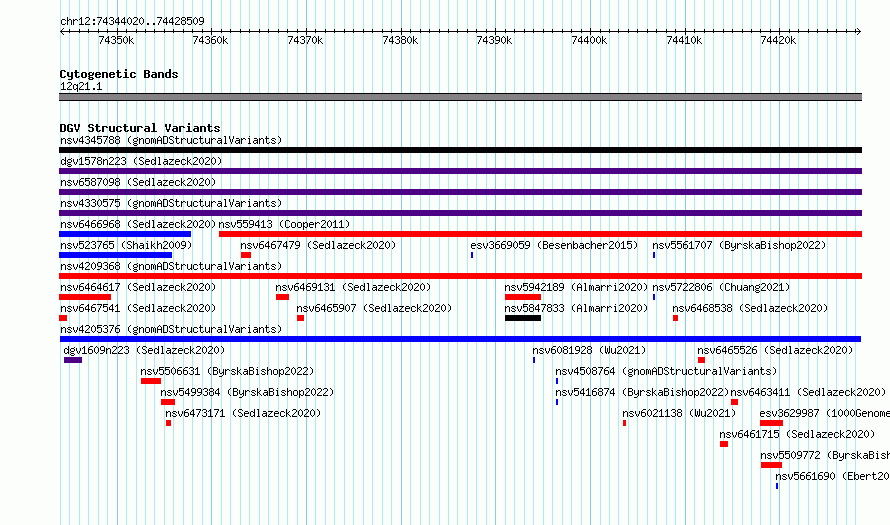Open nsv6465907 Sedlazeck2020 label
890x525 pixels.
(374, 308)
